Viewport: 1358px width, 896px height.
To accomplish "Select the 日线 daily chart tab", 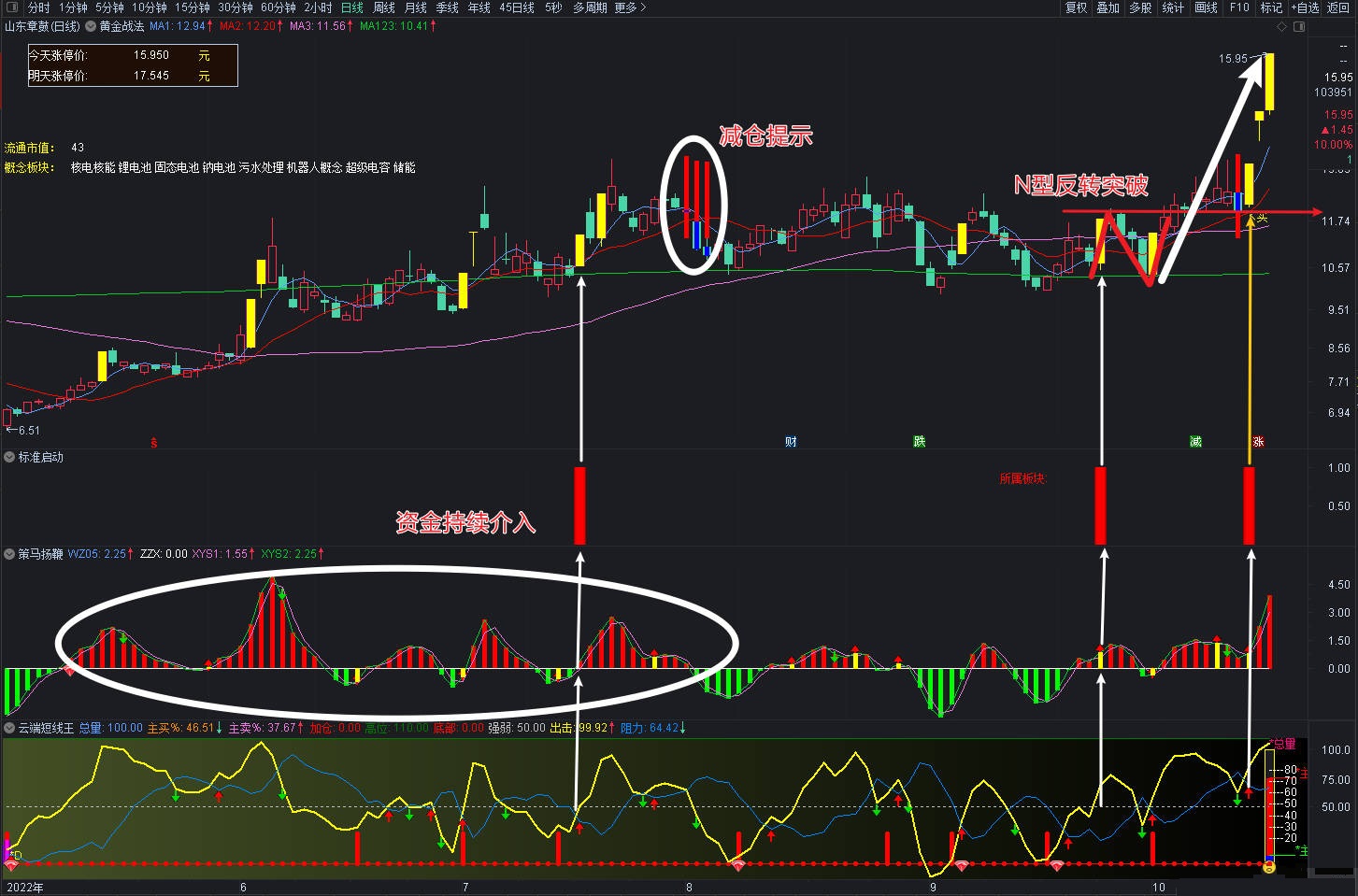I will [x=352, y=7].
